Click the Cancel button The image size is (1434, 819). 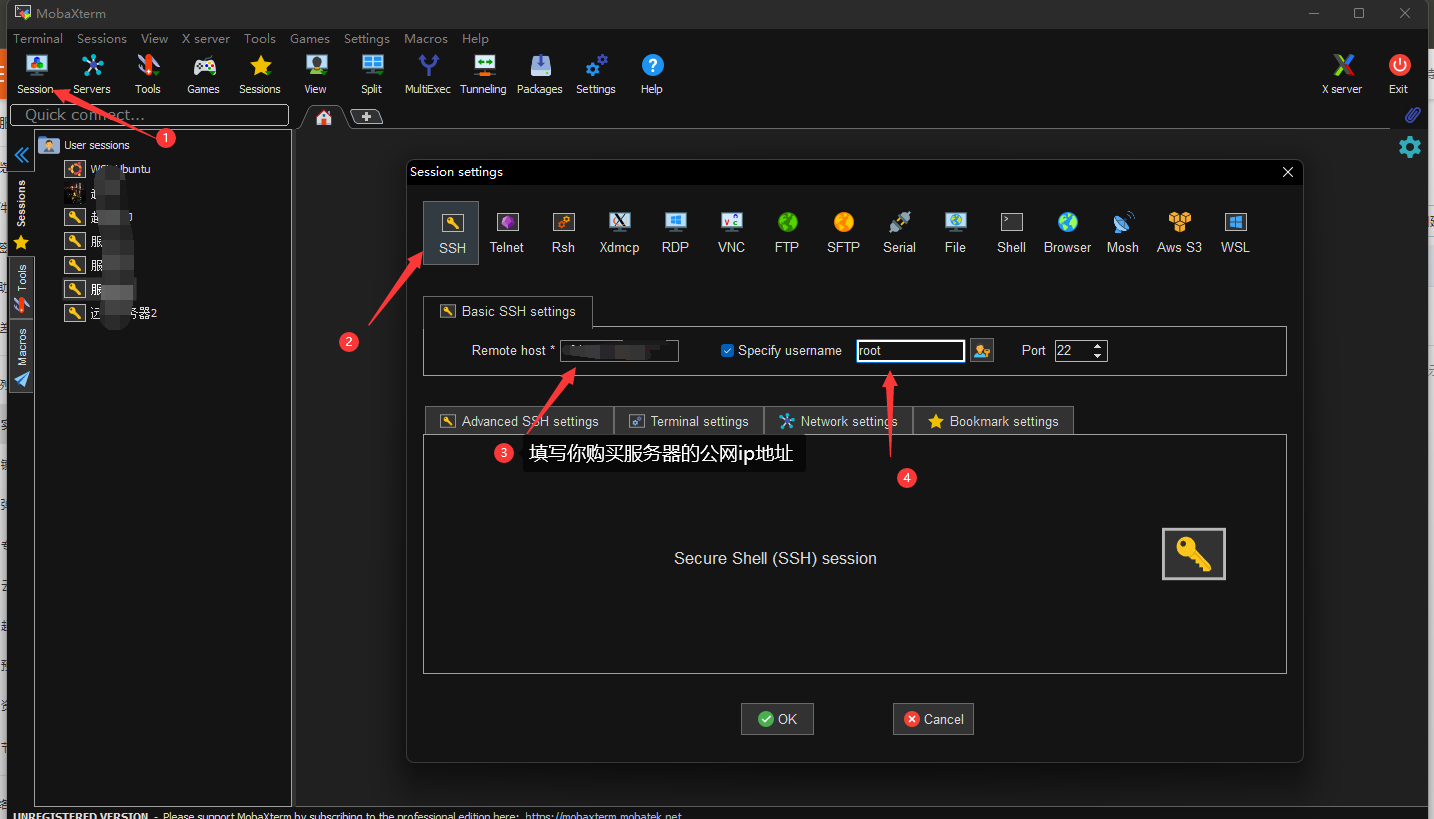(x=933, y=719)
